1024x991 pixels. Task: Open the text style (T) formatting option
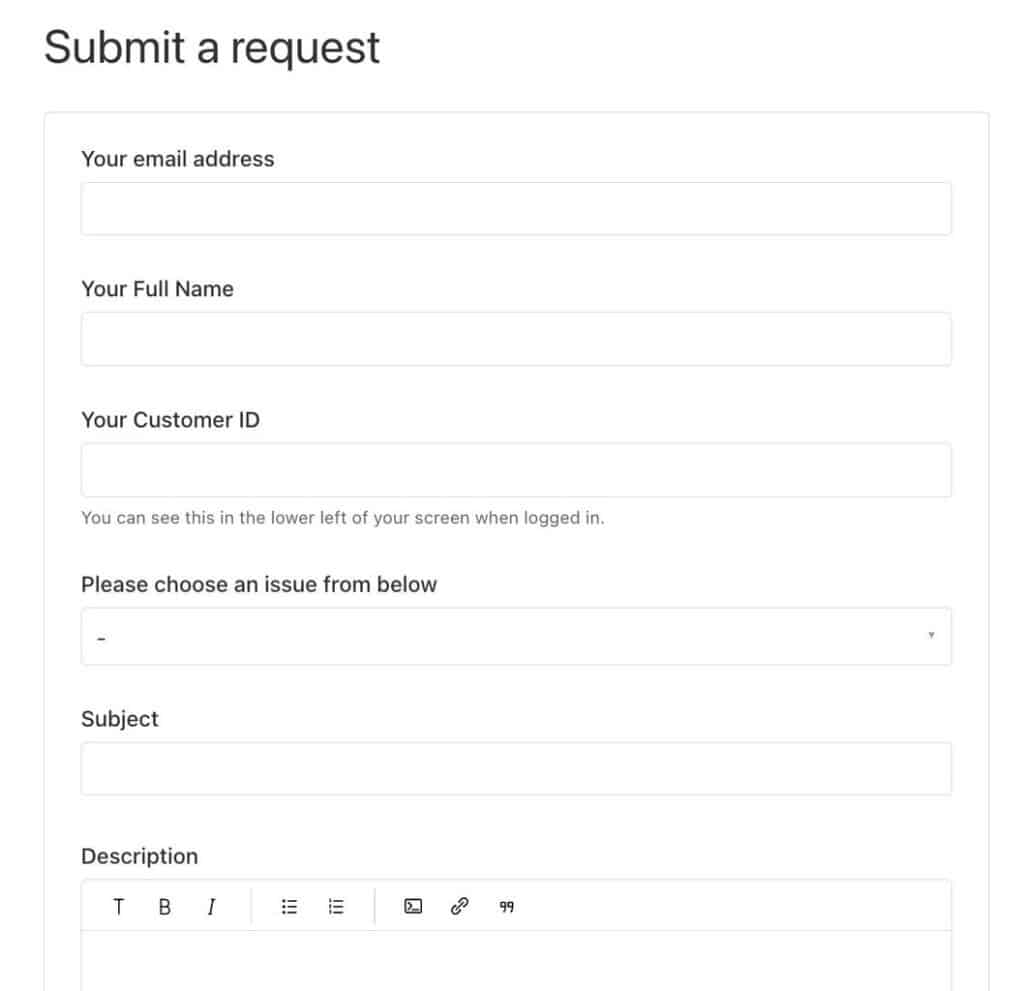click(x=118, y=907)
